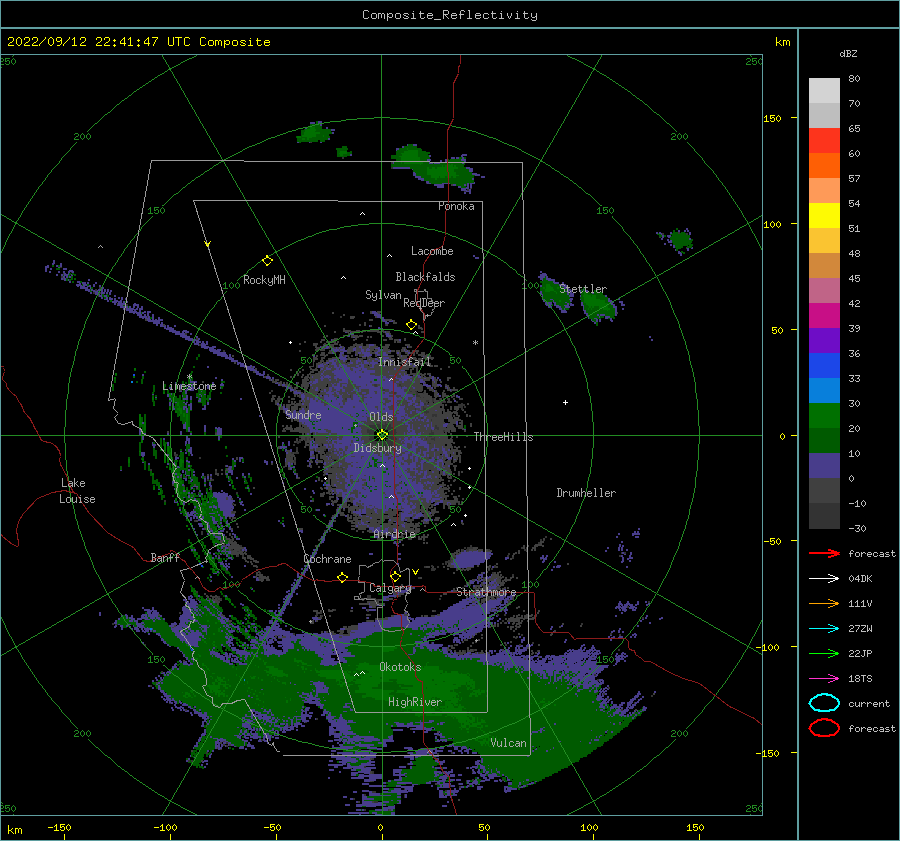Pick the green 22JP arrow symbol
The image size is (900, 841).
click(x=824, y=653)
